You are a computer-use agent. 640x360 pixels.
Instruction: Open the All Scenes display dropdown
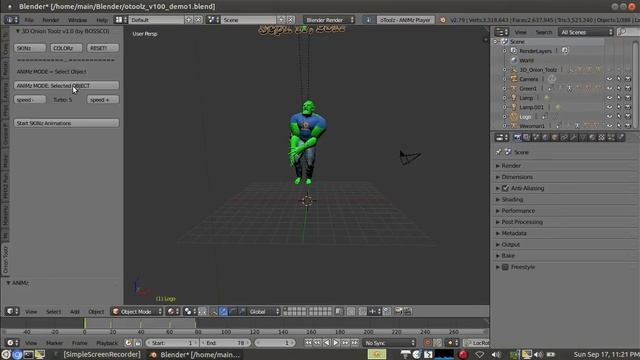point(586,32)
